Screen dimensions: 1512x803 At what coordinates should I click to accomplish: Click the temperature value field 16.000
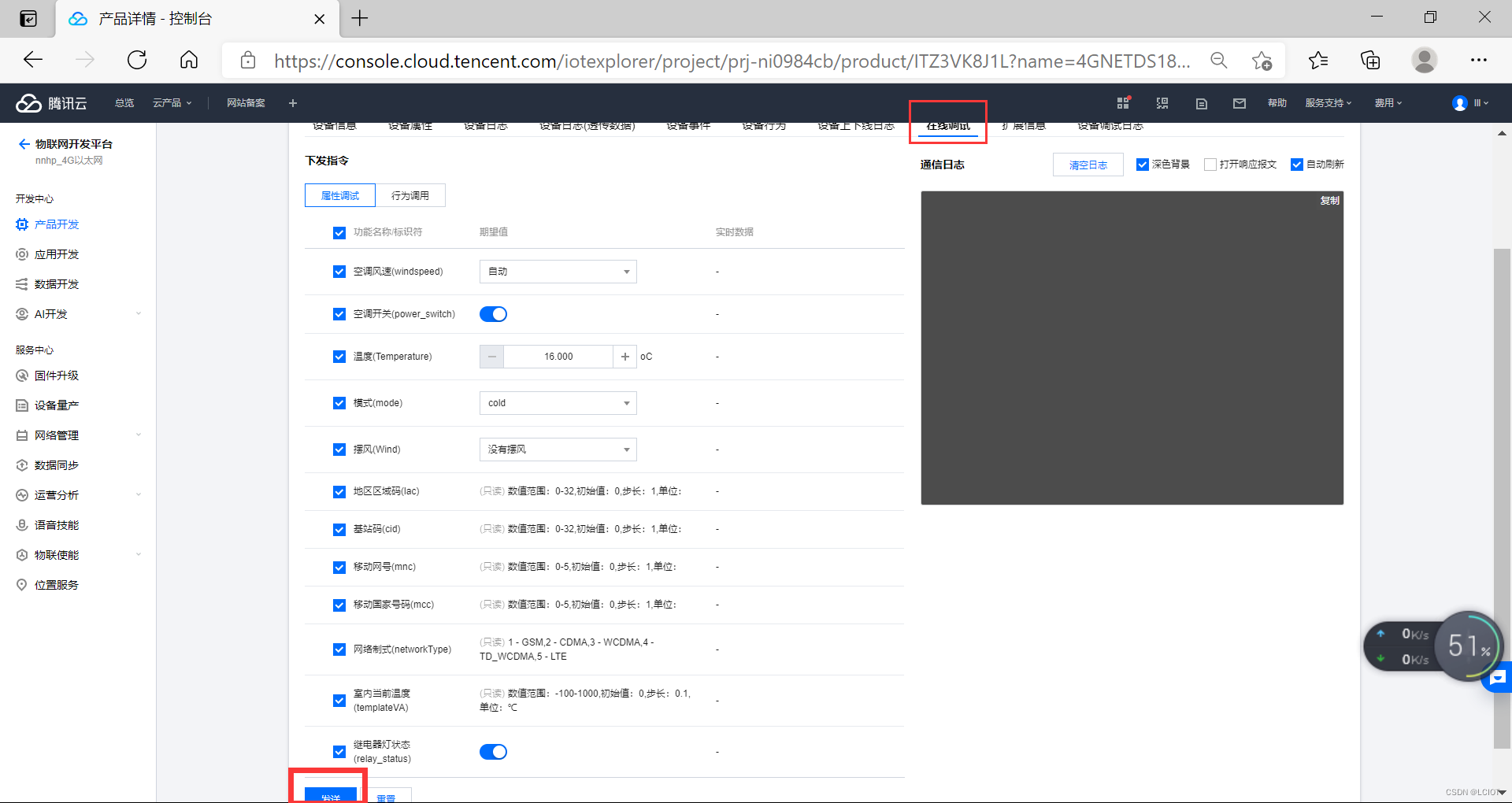coord(558,357)
